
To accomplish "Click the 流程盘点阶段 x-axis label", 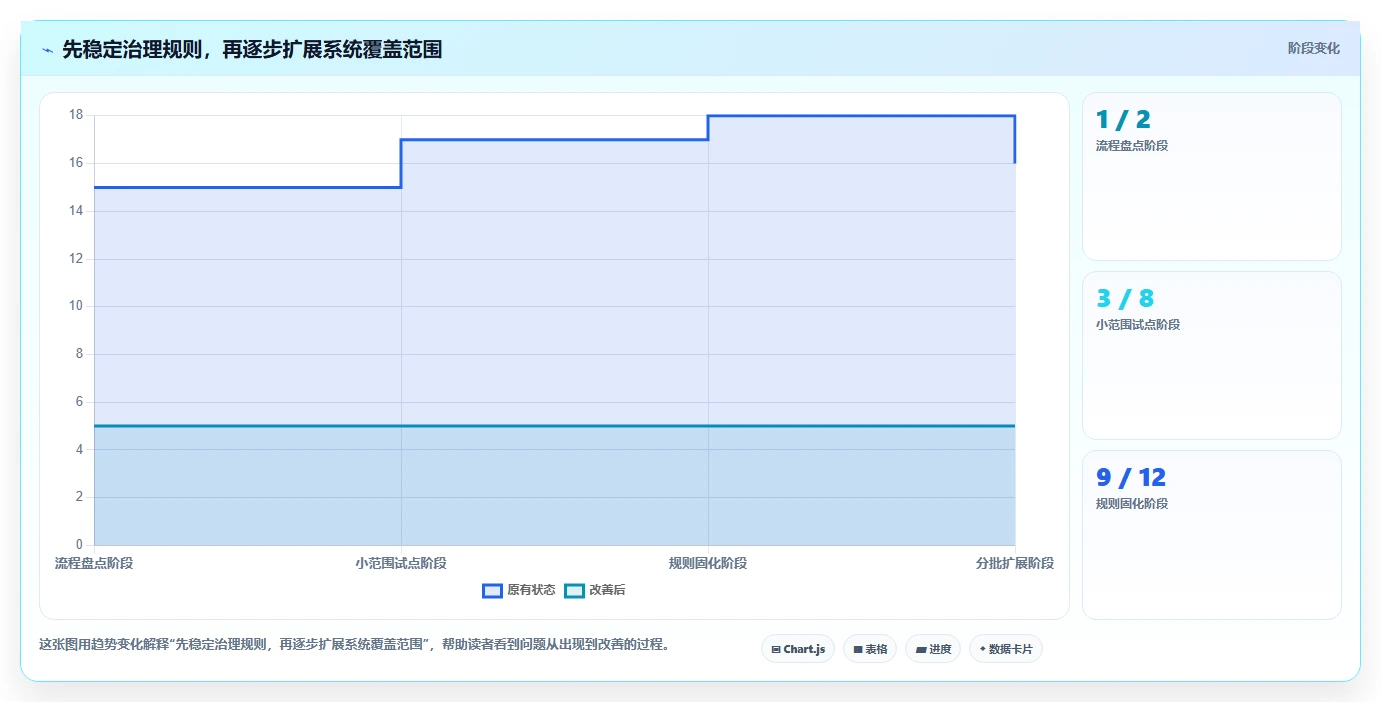I will (x=94, y=564).
